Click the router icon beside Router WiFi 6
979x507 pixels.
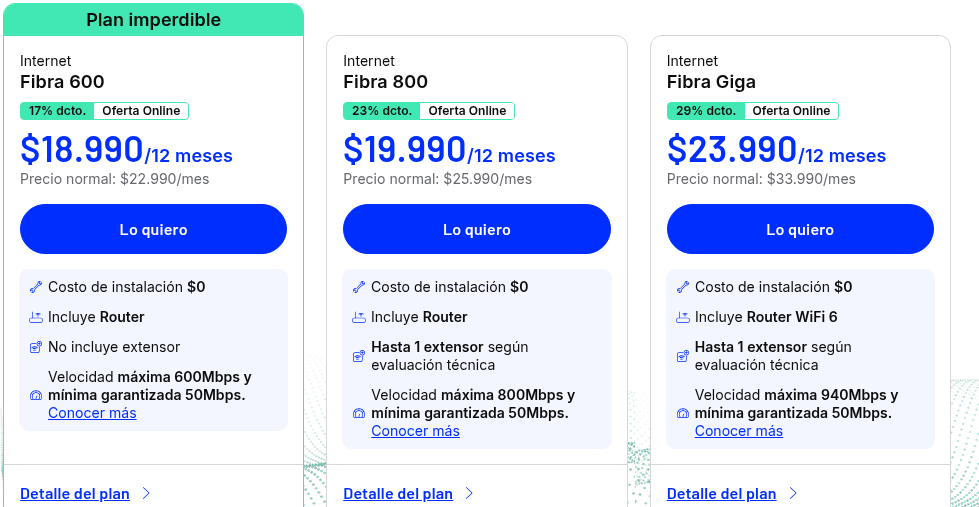(x=682, y=317)
